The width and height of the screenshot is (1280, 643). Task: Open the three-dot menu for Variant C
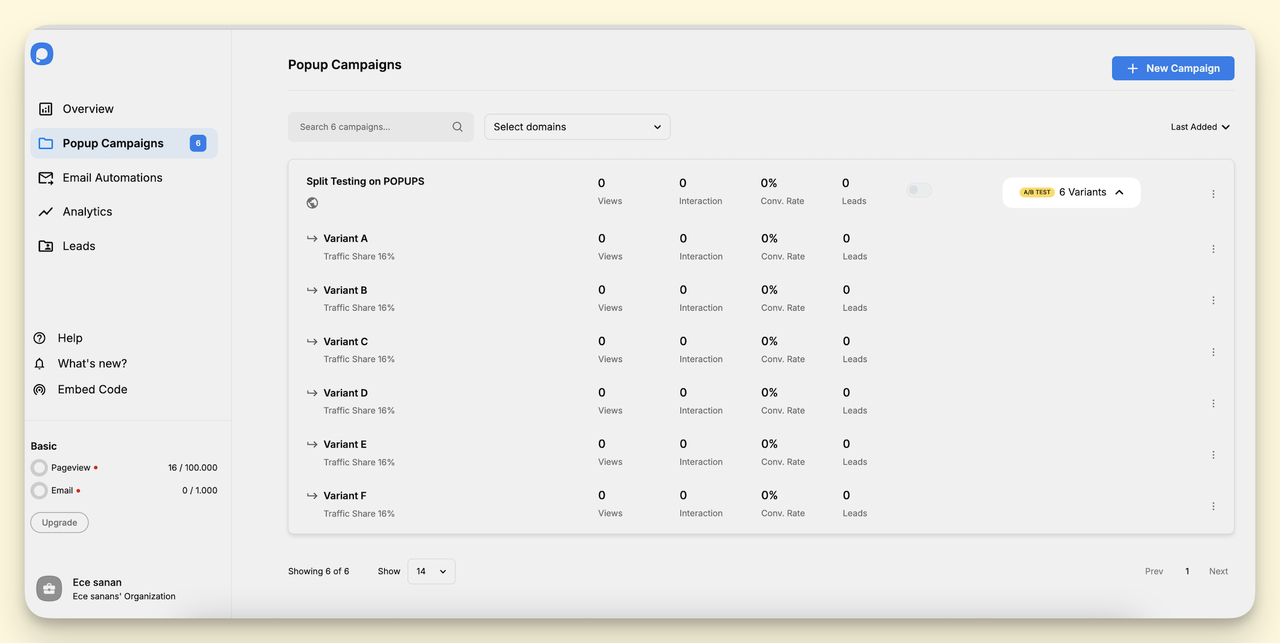coord(1213,352)
